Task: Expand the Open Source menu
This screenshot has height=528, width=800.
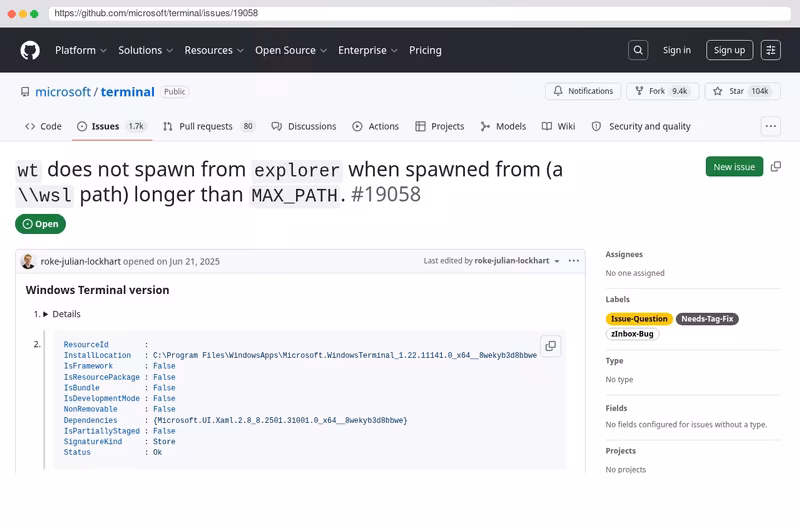Action: point(291,51)
